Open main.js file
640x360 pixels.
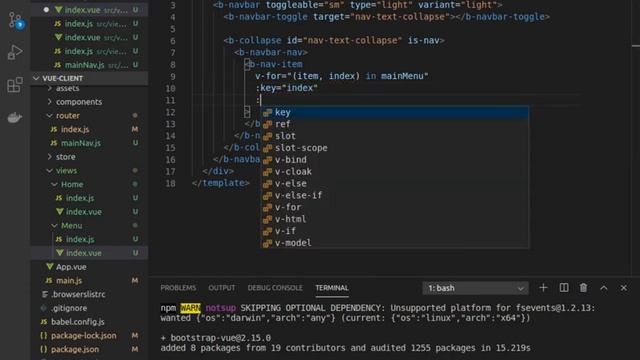pyautogui.click(x=89, y=280)
